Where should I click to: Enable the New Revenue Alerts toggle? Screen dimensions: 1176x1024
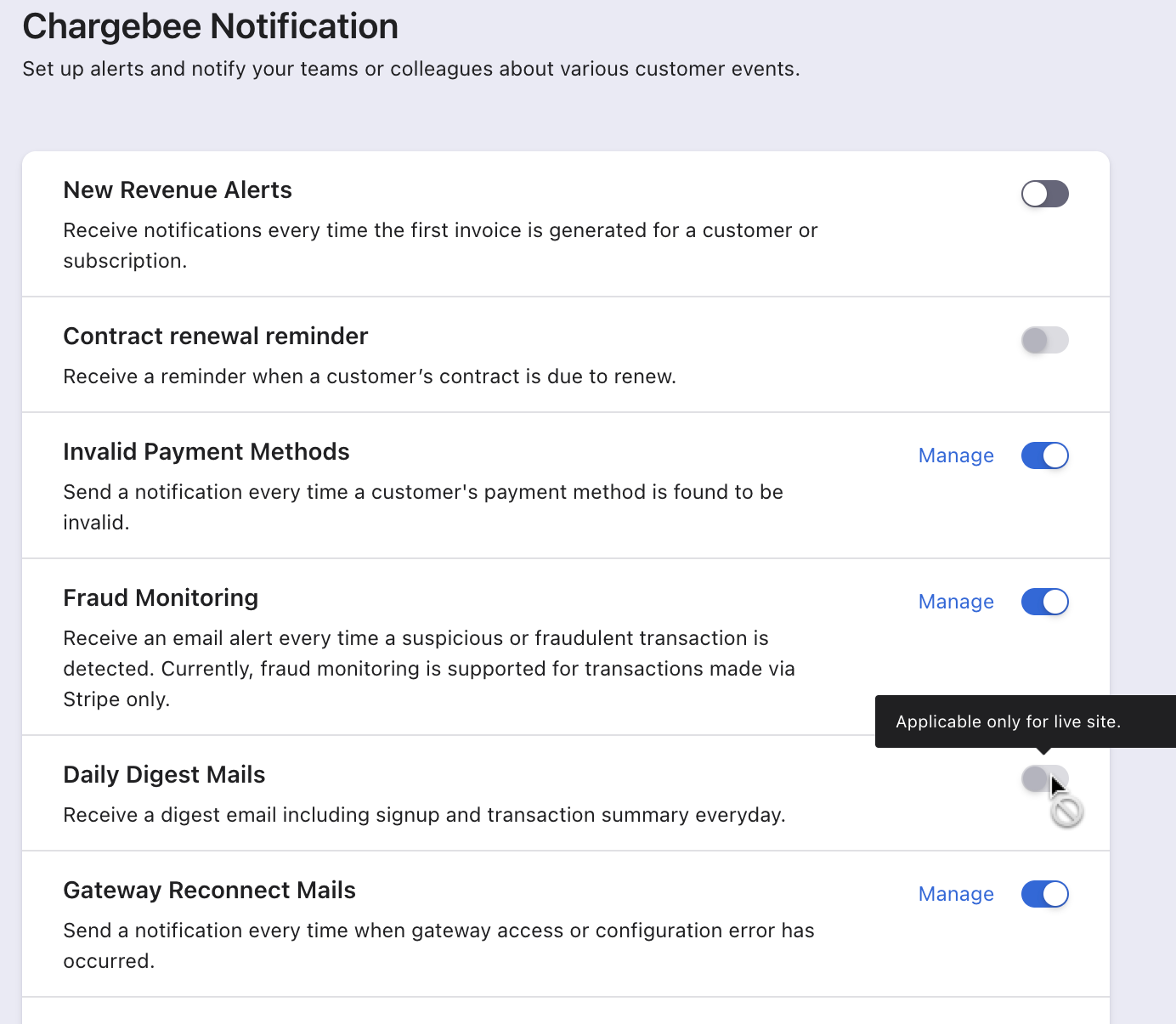(1044, 194)
